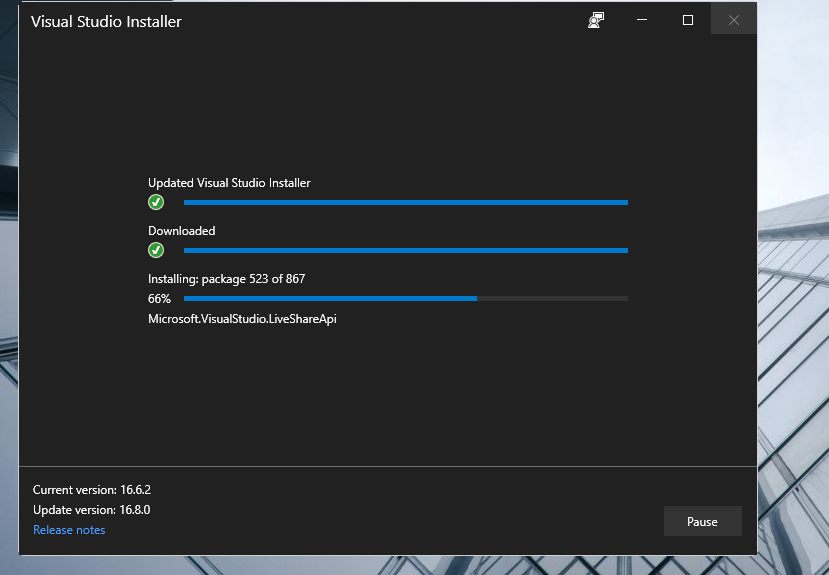Open the feedback icon in title bar
Image resolution: width=829 pixels, height=575 pixels.
596,20
